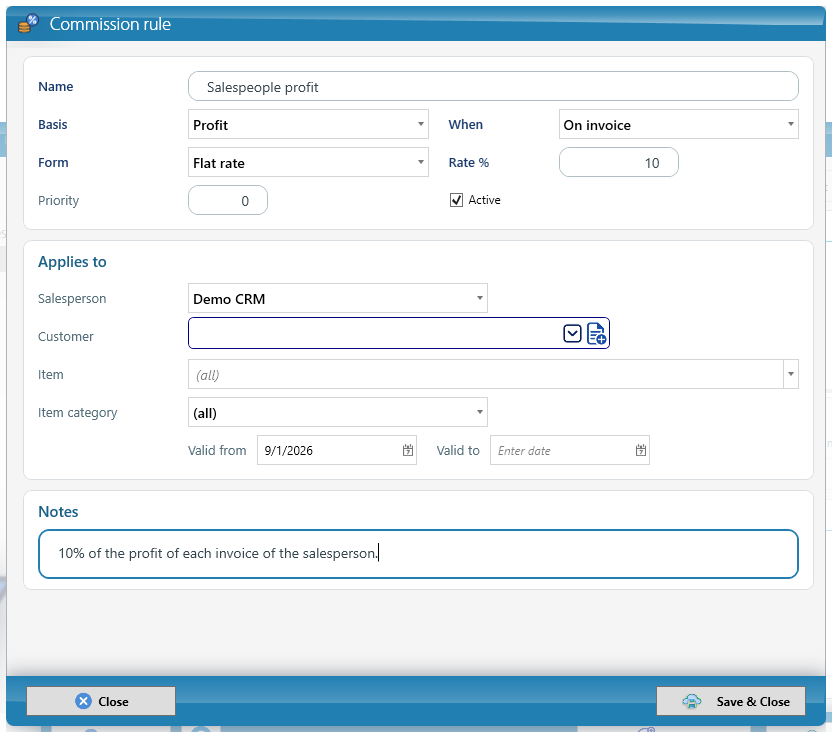Expand the Item dropdown arrow
Viewport: 832px width, 732px height.
click(791, 374)
